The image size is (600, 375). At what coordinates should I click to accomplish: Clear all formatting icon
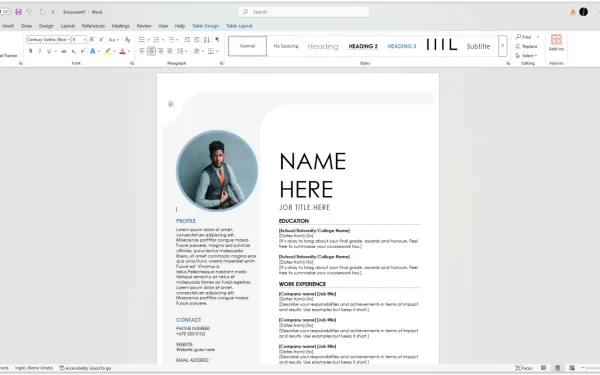pos(127,39)
